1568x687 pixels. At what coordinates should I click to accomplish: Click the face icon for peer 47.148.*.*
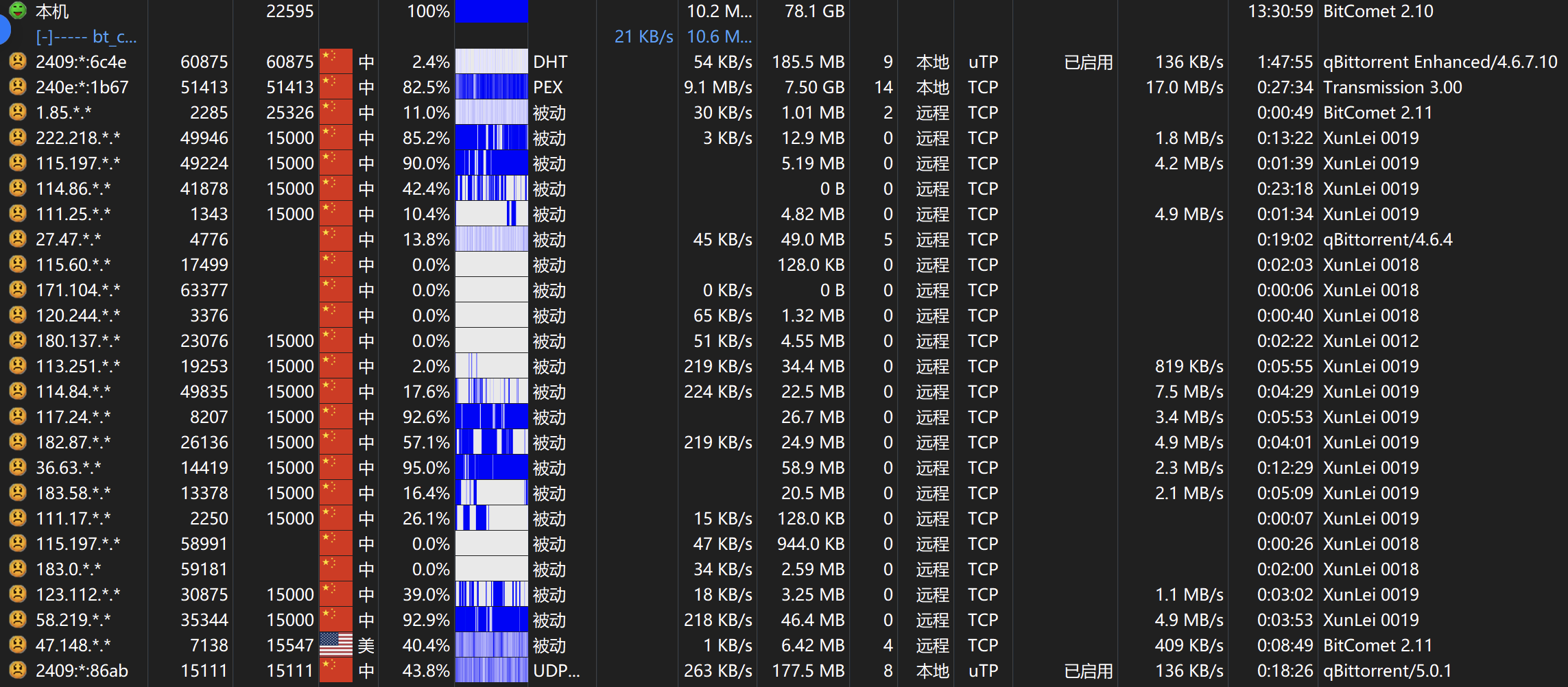(17, 645)
